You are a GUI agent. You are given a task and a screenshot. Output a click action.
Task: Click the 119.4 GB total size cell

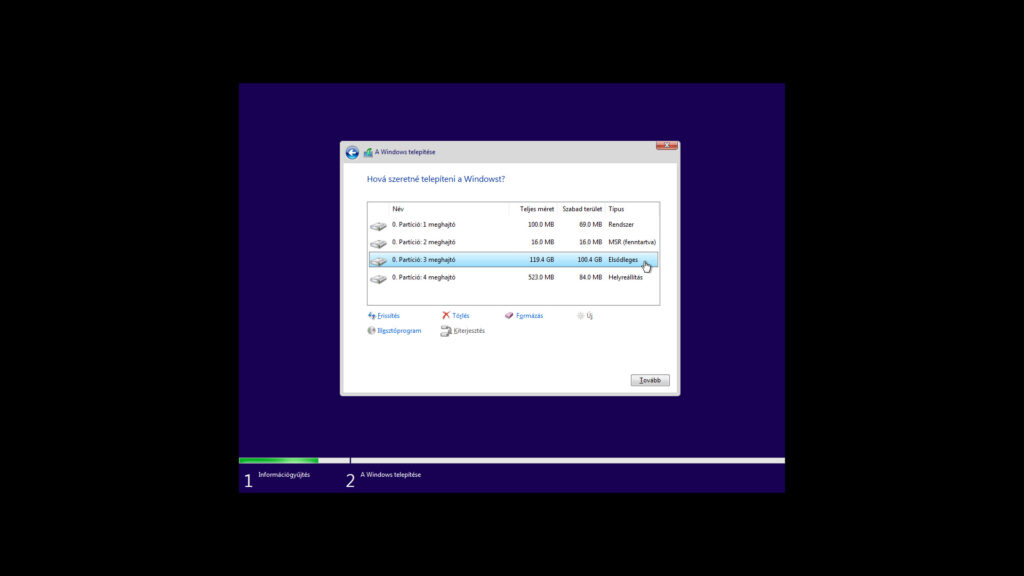pyautogui.click(x=541, y=260)
